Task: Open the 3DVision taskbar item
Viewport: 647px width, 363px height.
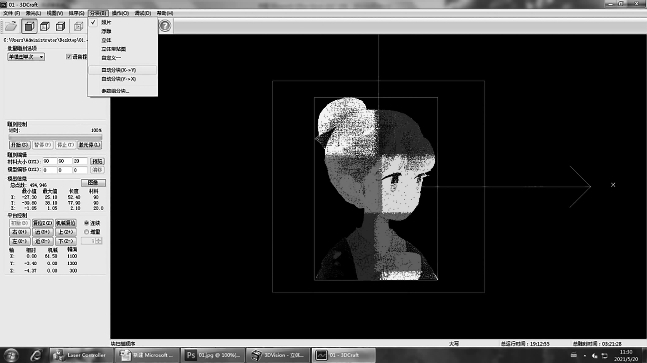Action: [x=279, y=355]
